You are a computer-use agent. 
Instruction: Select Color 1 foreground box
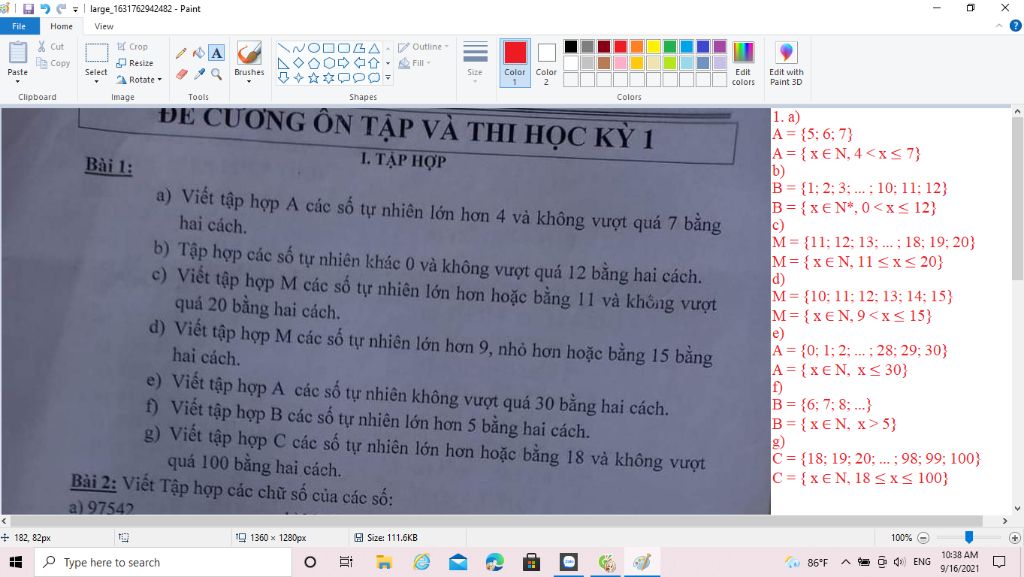(x=515, y=63)
